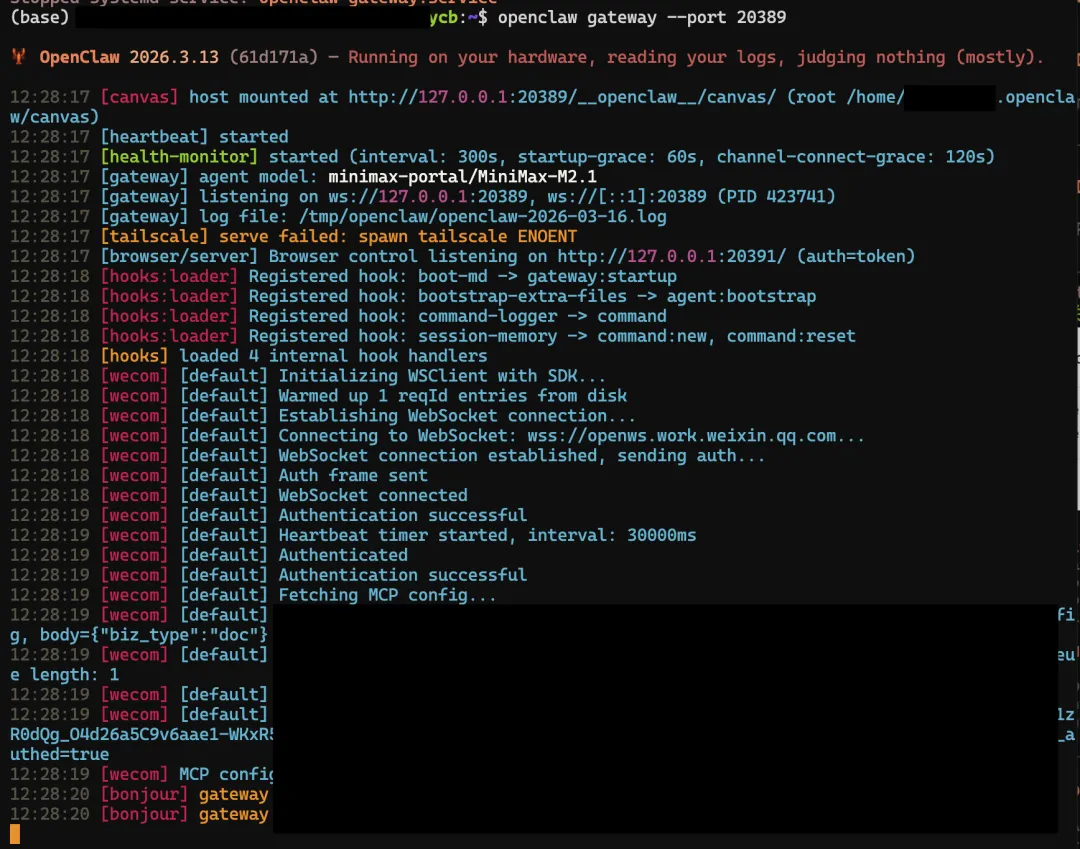Click the 'ws://[::1]:20389' address
This screenshot has height=849, width=1080.
click(x=627, y=197)
